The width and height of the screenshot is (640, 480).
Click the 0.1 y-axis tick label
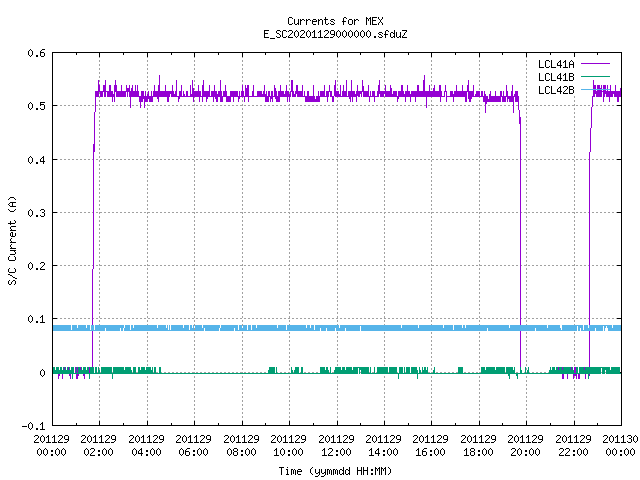tap(36, 319)
